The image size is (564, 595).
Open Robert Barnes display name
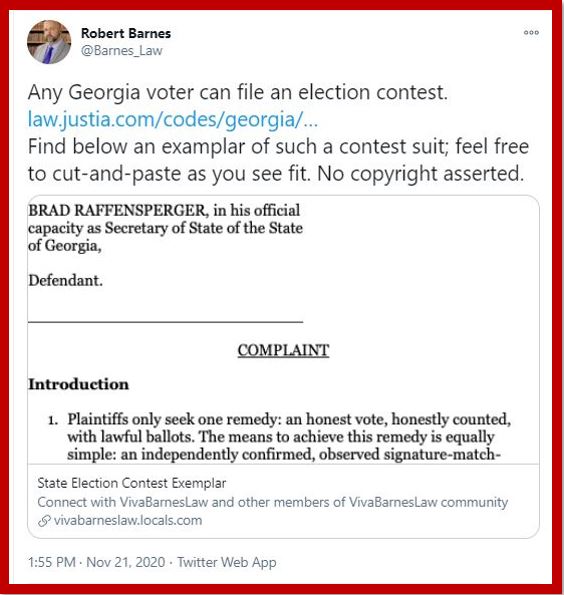tap(126, 33)
